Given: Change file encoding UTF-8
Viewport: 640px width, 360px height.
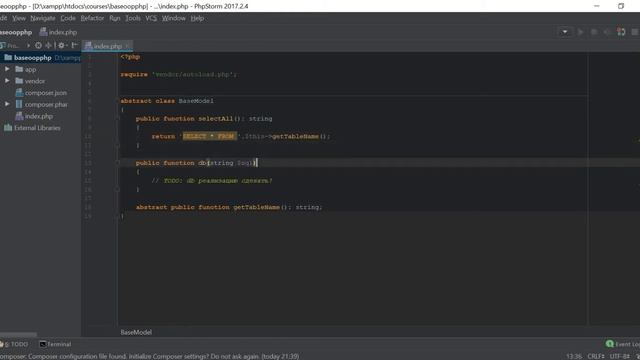Looking at the screenshot, I should (619, 356).
